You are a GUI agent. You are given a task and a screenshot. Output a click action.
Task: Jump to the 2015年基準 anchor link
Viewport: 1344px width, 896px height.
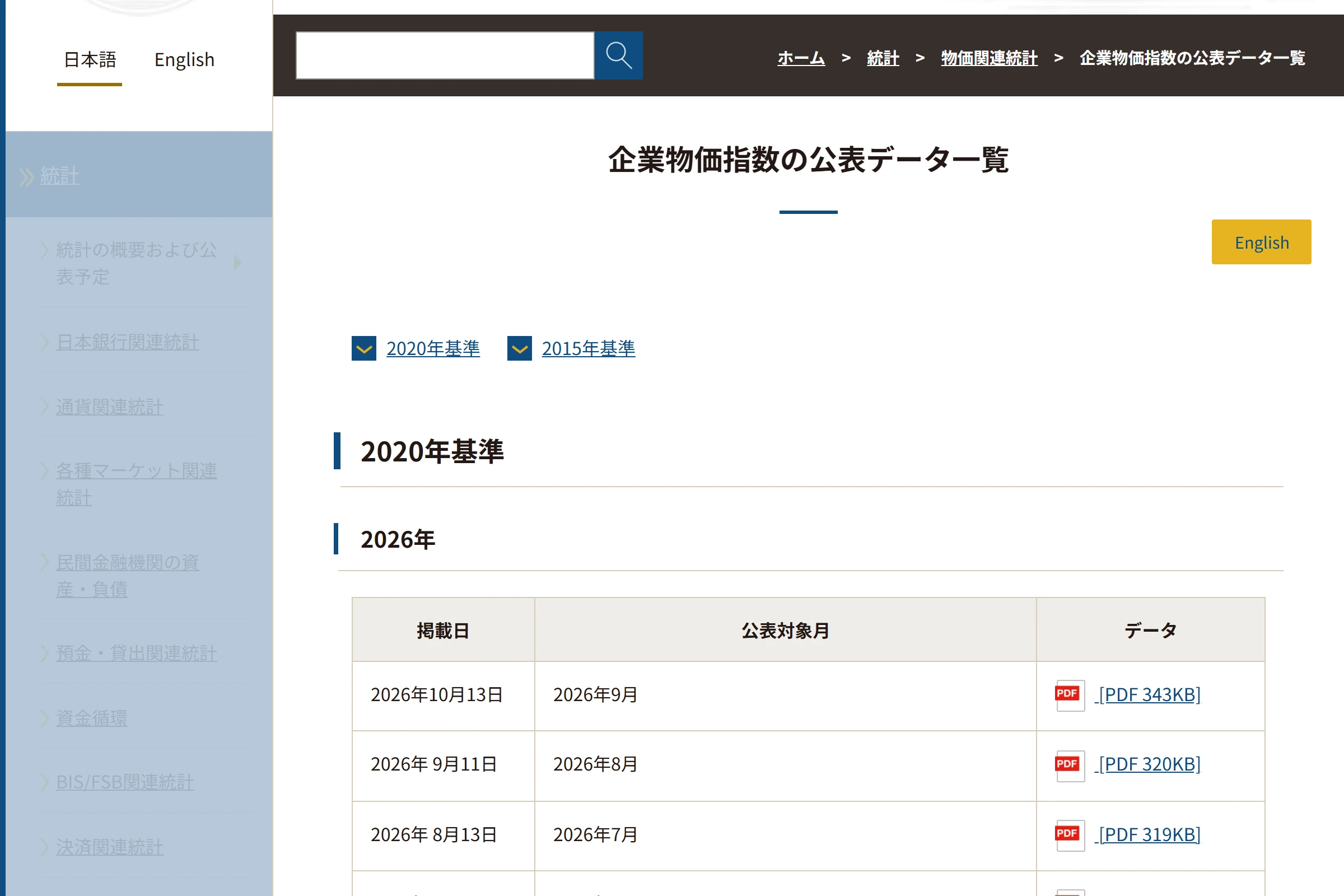click(589, 348)
